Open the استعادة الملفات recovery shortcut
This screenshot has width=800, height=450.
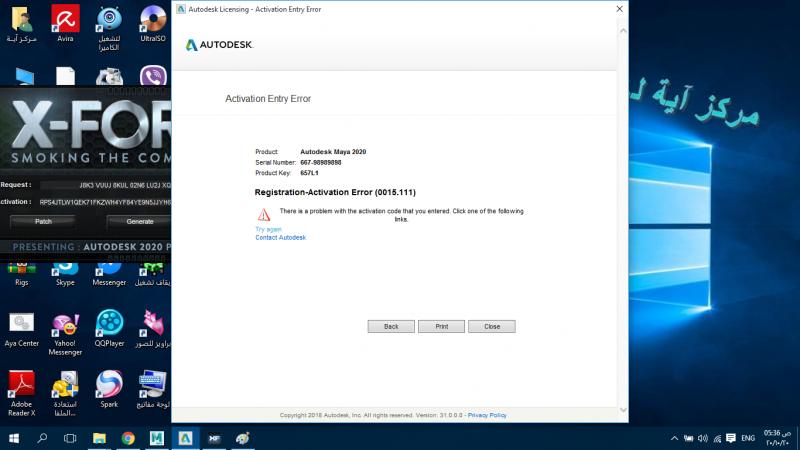coord(65,393)
